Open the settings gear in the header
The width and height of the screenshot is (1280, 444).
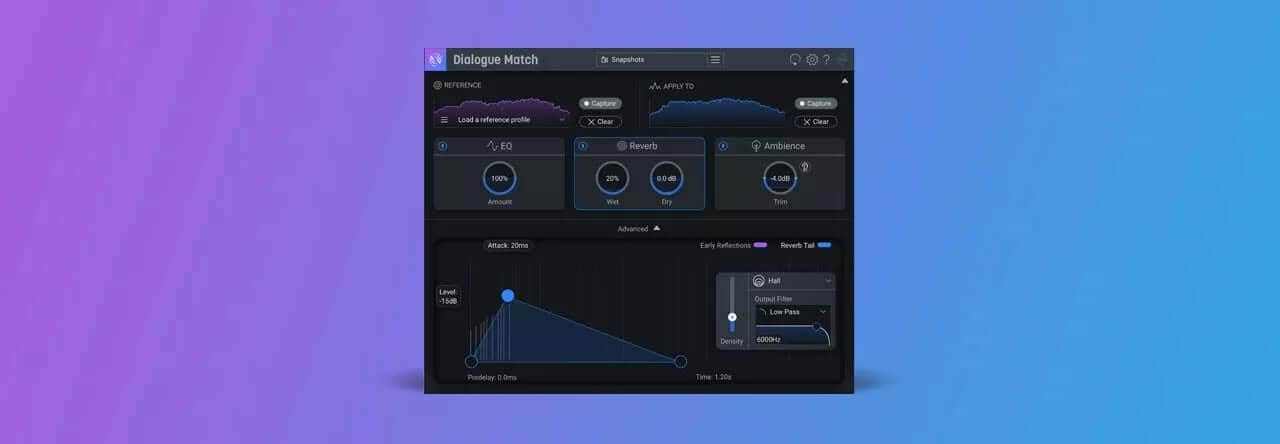tap(812, 60)
